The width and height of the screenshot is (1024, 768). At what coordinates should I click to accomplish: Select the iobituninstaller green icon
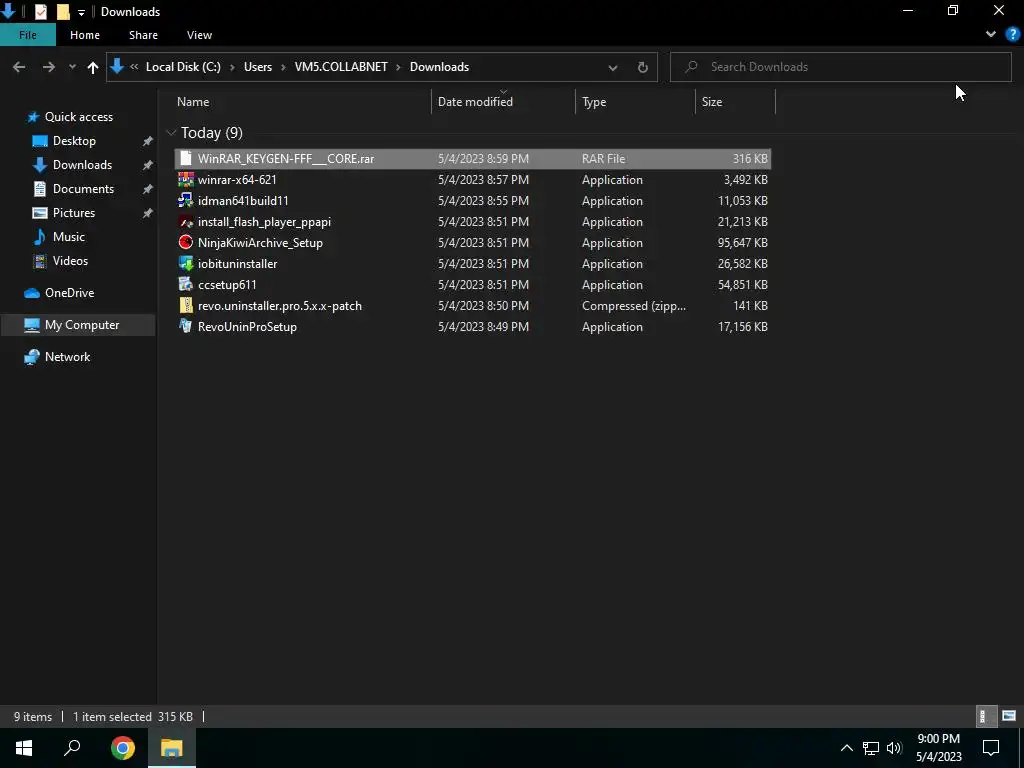(x=186, y=263)
